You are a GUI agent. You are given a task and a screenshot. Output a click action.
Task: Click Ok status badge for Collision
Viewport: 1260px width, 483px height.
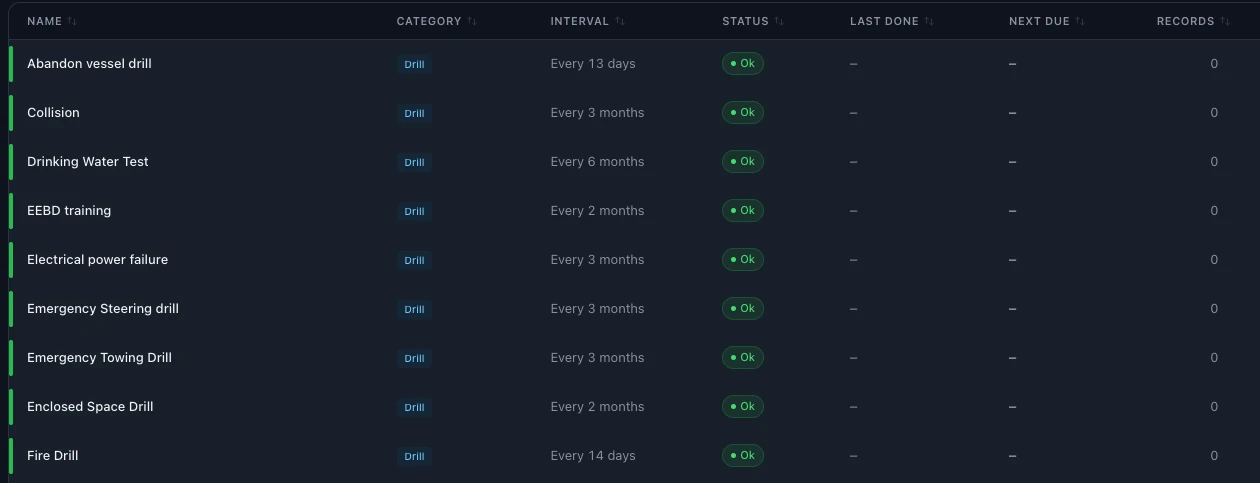(743, 112)
